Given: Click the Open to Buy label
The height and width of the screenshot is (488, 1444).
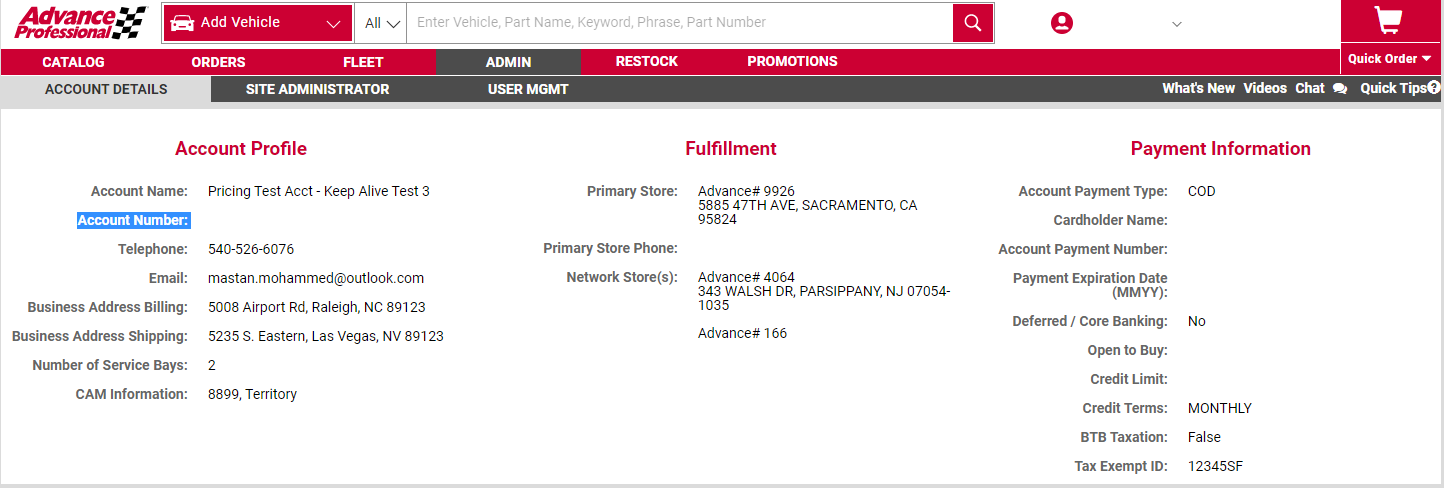Looking at the screenshot, I should (1128, 350).
